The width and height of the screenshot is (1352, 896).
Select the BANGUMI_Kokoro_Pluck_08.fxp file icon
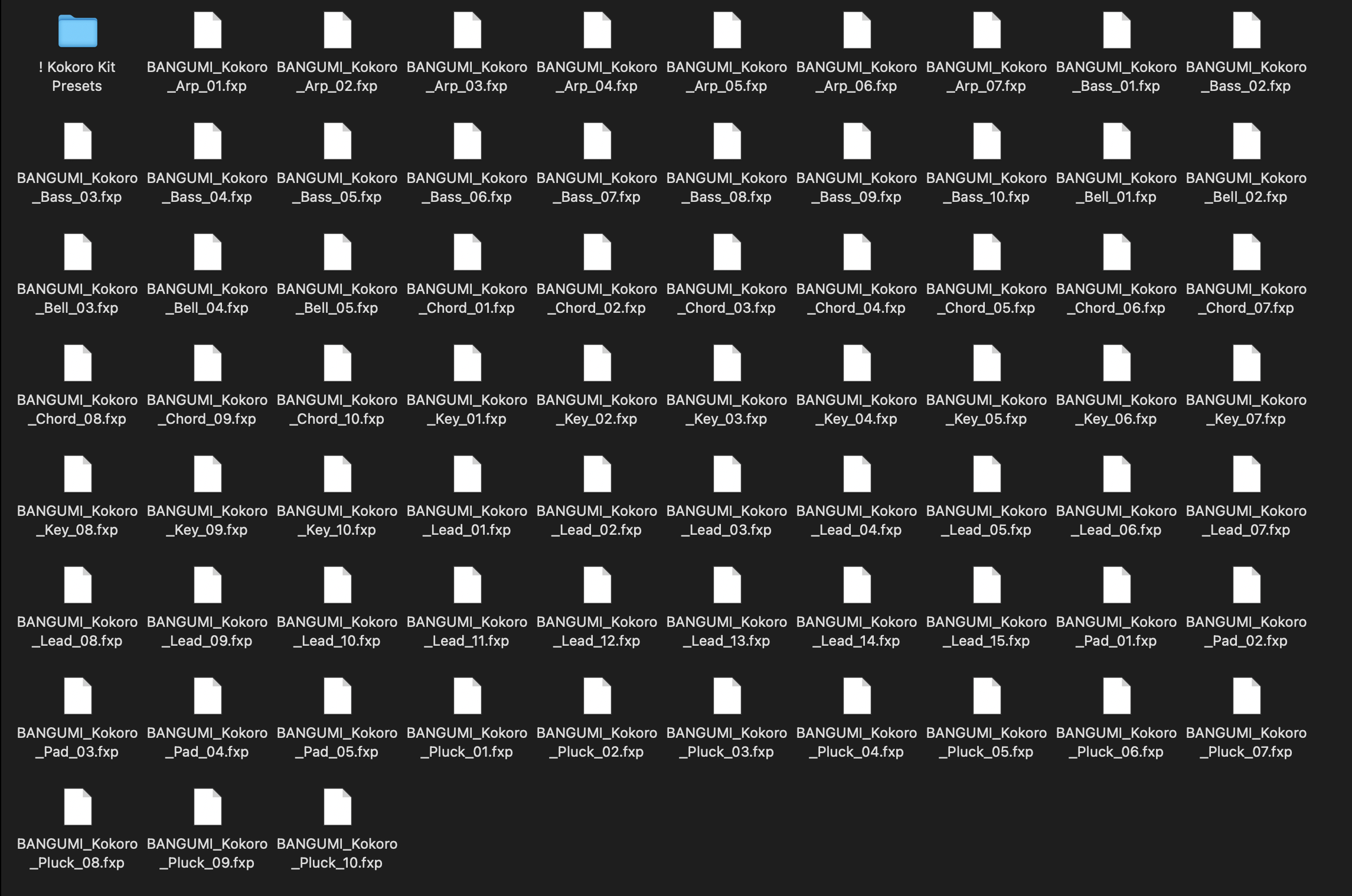point(77,807)
